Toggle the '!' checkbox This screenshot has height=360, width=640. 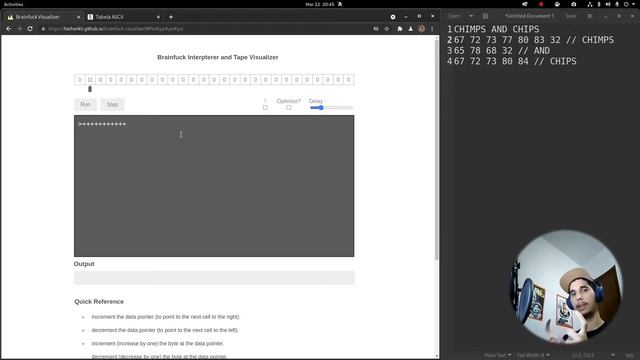265,107
